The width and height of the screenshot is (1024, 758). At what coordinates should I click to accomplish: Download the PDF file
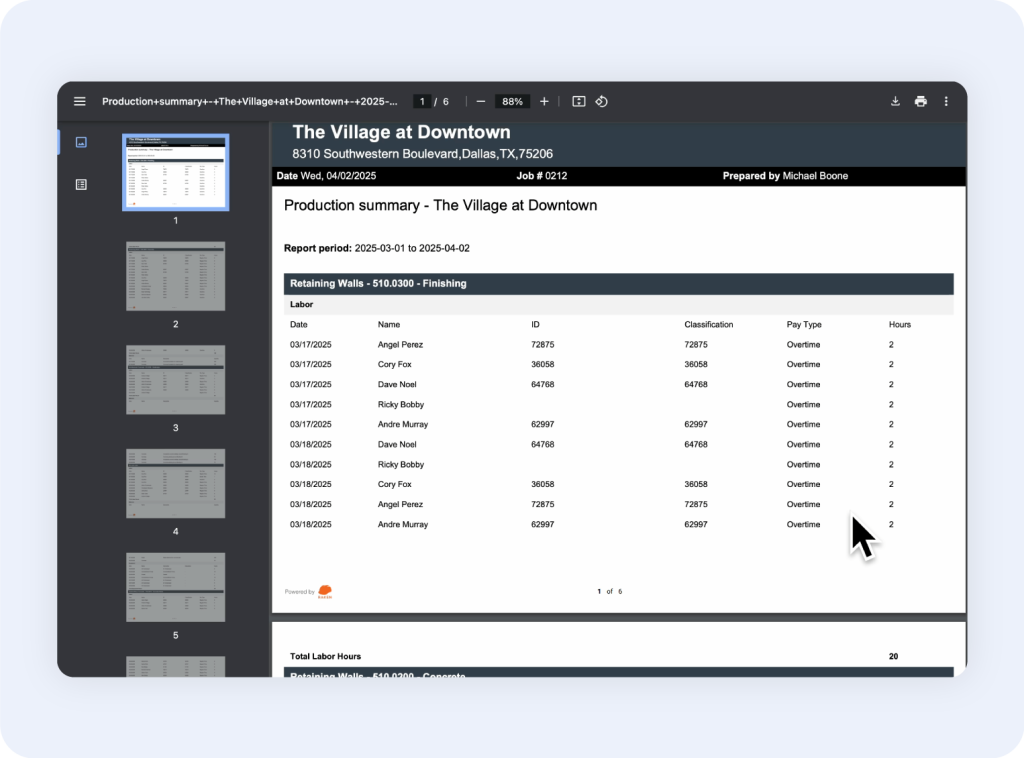pos(895,101)
